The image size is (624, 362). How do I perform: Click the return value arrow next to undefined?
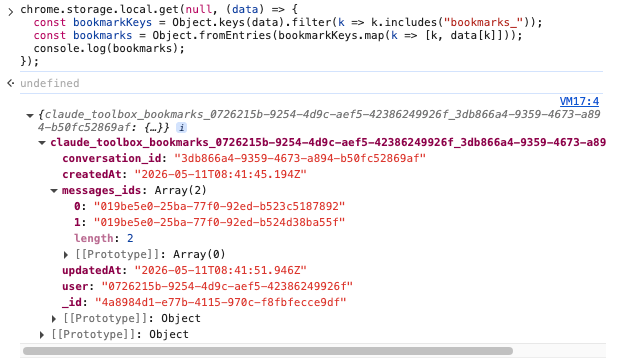[11, 83]
